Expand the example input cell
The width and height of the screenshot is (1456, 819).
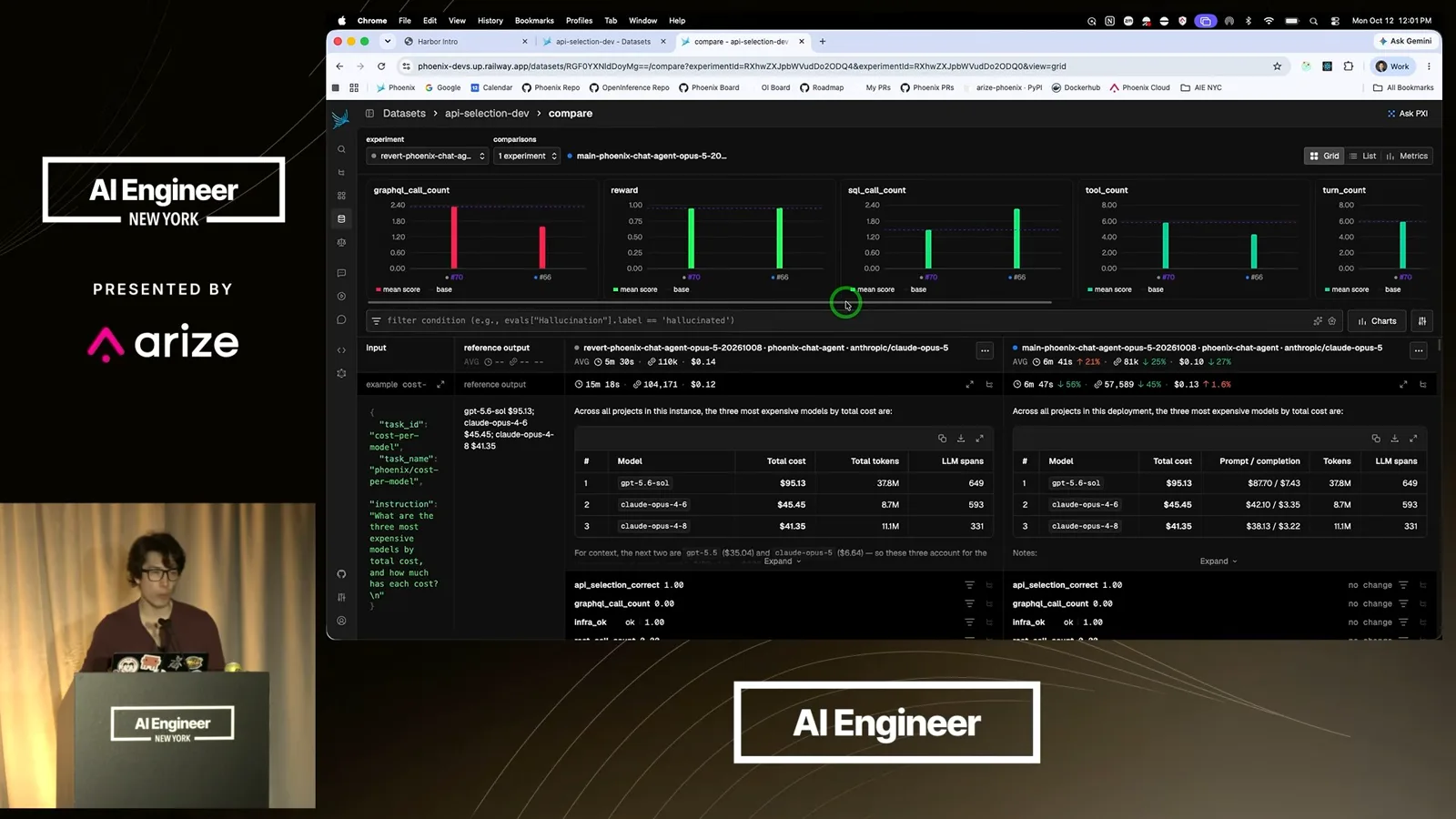pos(440,385)
